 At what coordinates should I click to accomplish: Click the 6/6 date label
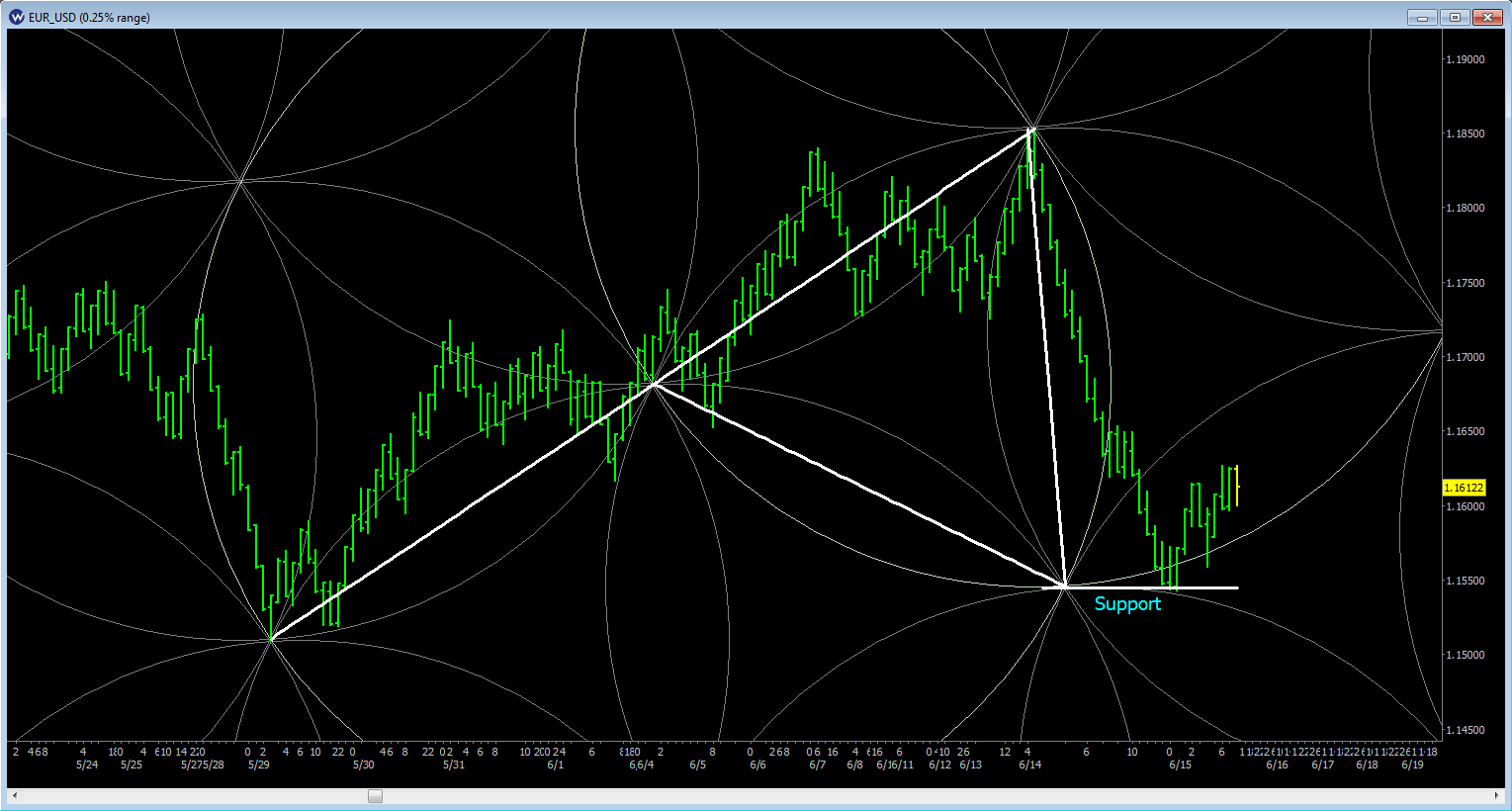coord(757,765)
